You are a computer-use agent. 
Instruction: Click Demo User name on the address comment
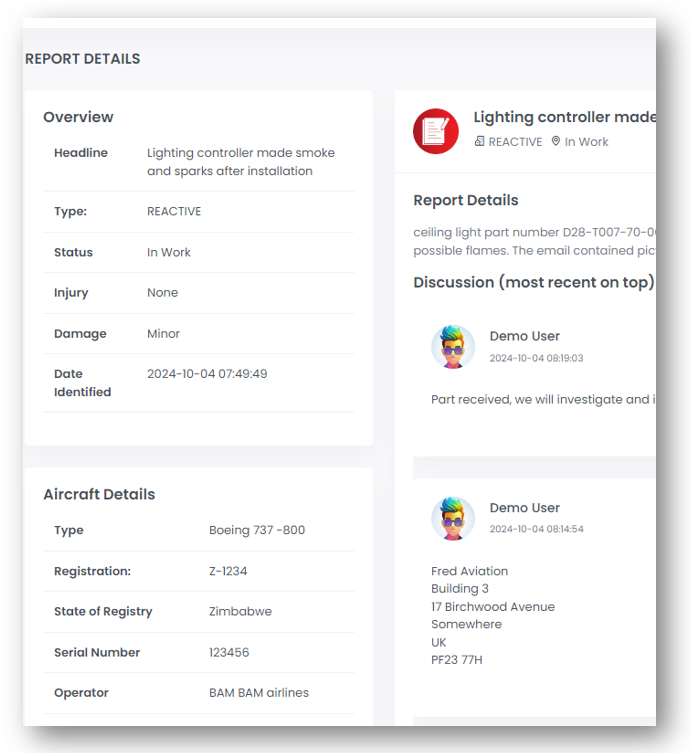pos(524,508)
